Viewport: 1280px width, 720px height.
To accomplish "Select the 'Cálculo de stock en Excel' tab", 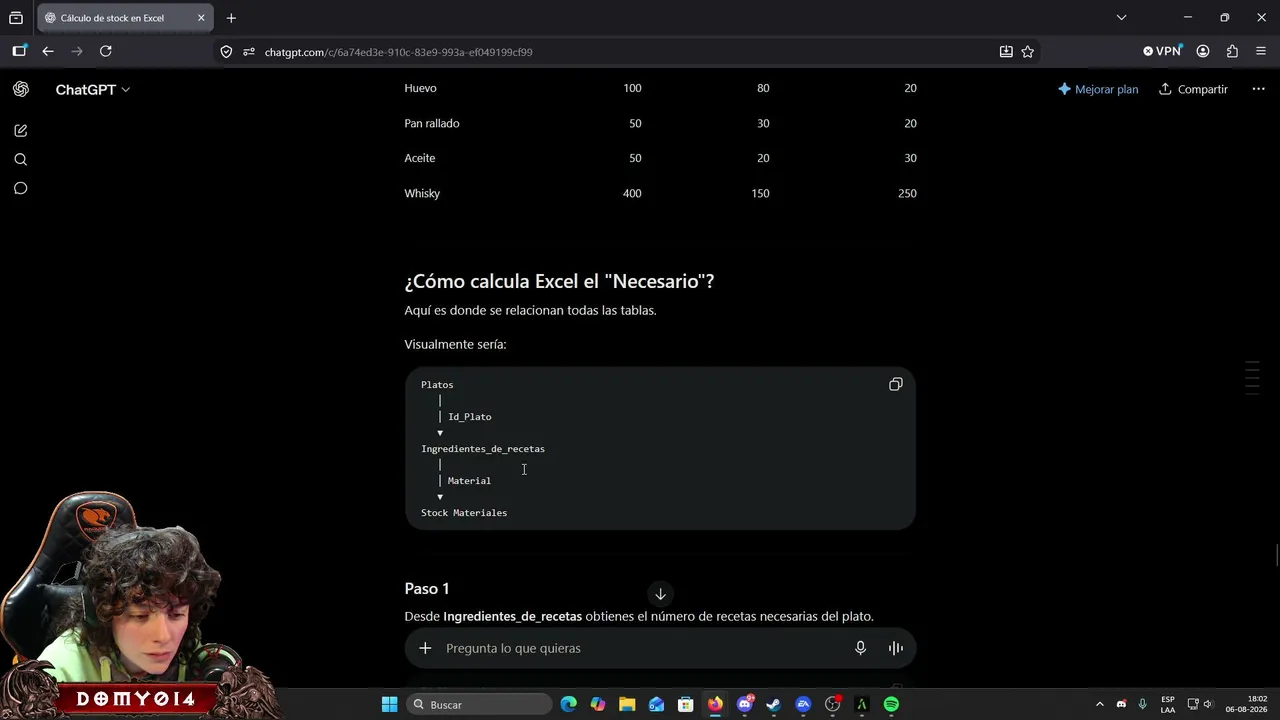I will point(124,18).
